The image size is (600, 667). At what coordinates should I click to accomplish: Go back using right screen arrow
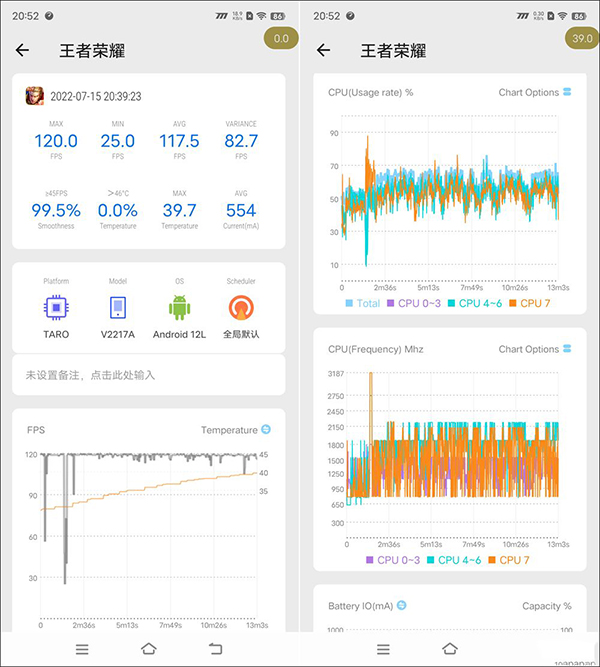tap(323, 50)
